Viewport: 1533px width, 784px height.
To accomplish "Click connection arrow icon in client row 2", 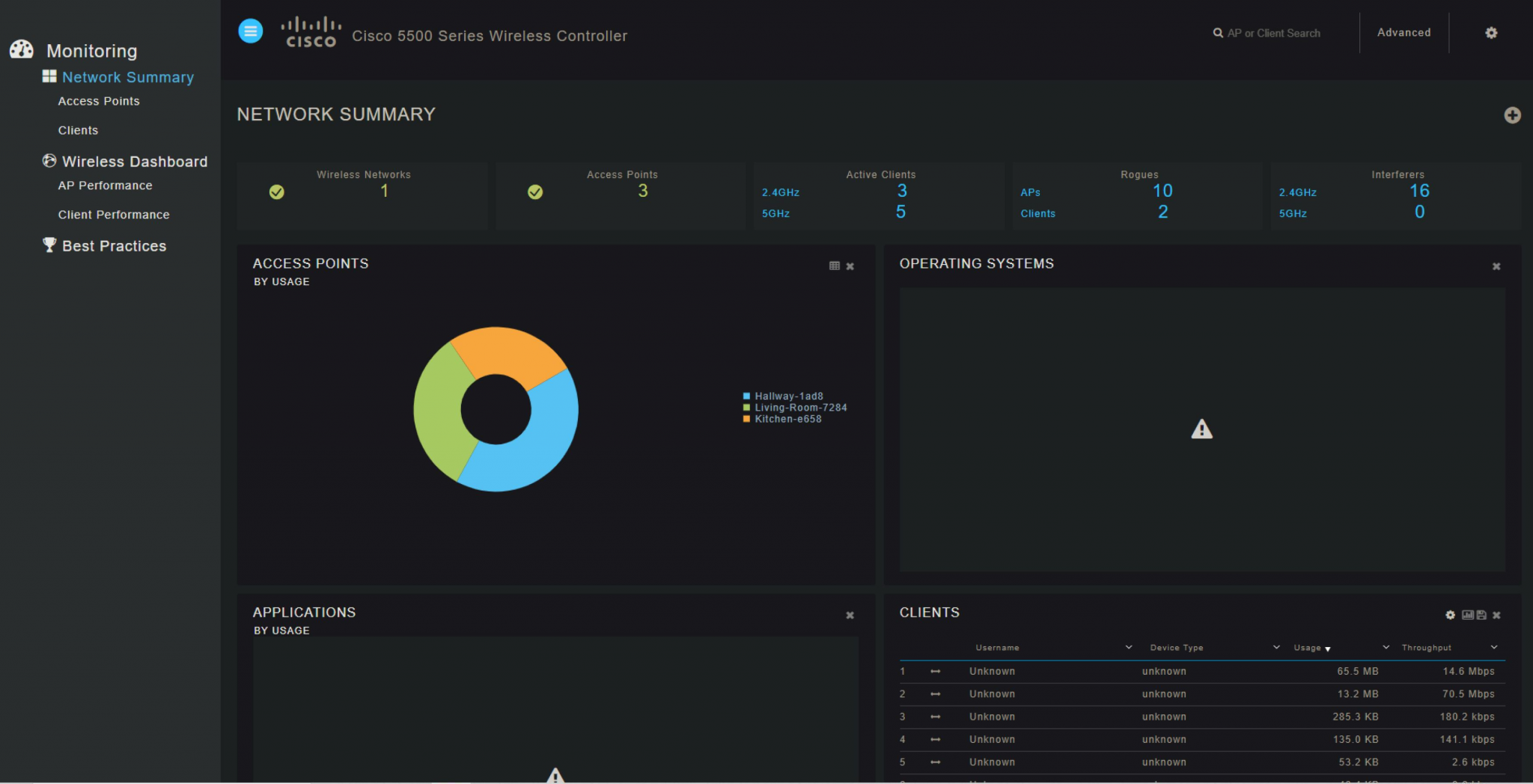I will pos(935,694).
